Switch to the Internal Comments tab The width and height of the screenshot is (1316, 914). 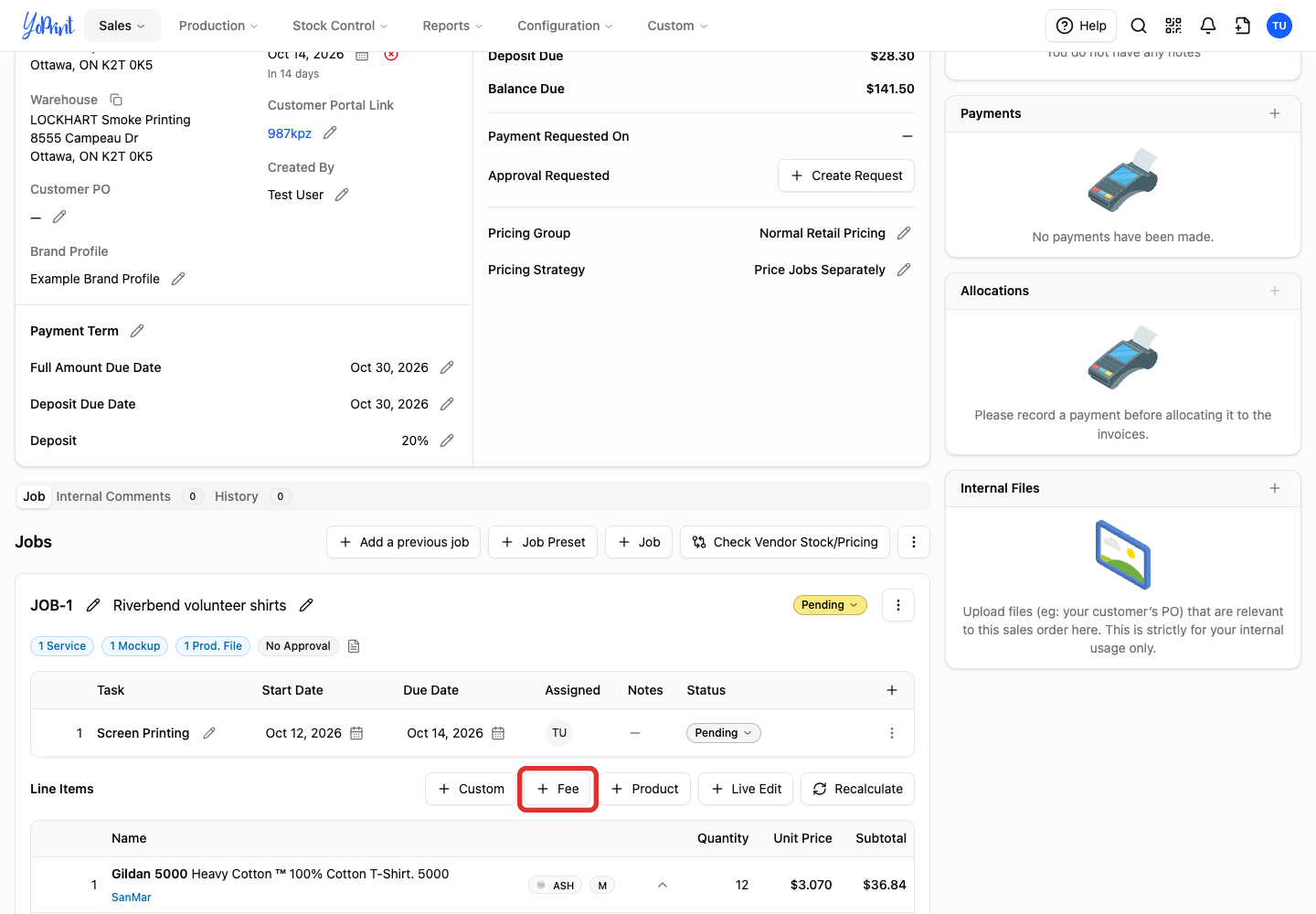(x=128, y=496)
